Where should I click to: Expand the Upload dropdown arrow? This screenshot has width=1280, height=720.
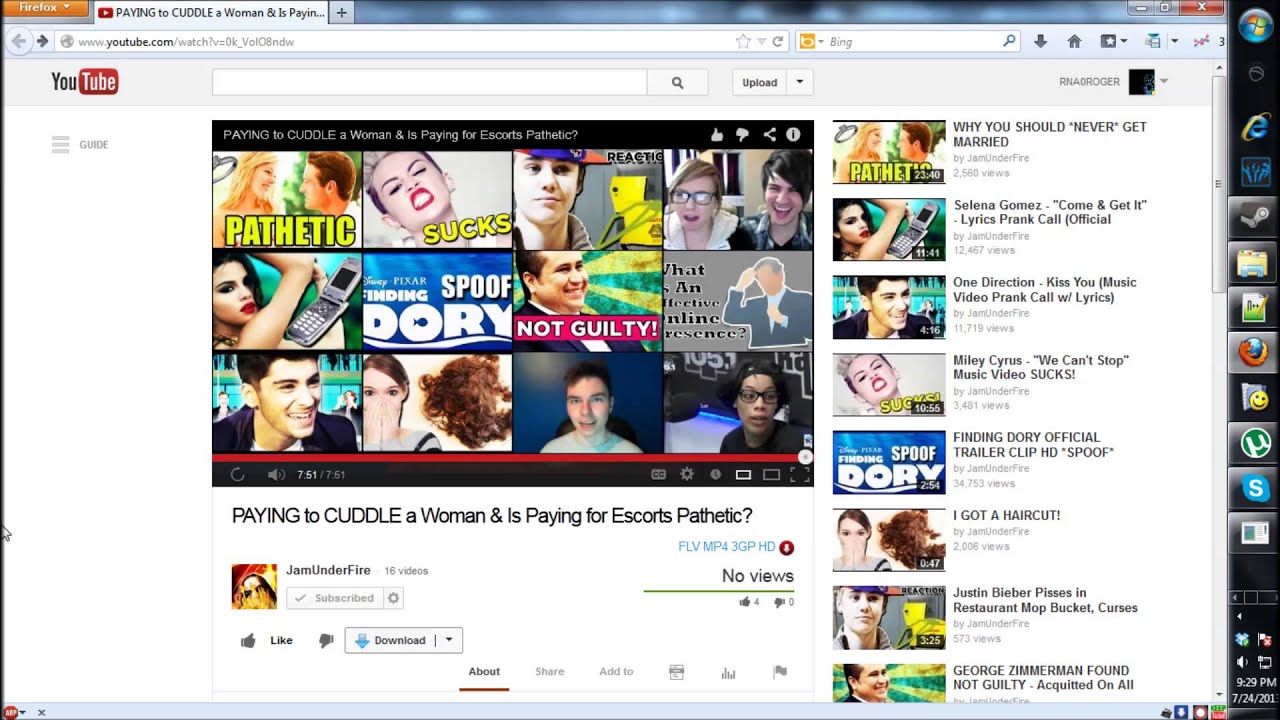click(x=799, y=83)
